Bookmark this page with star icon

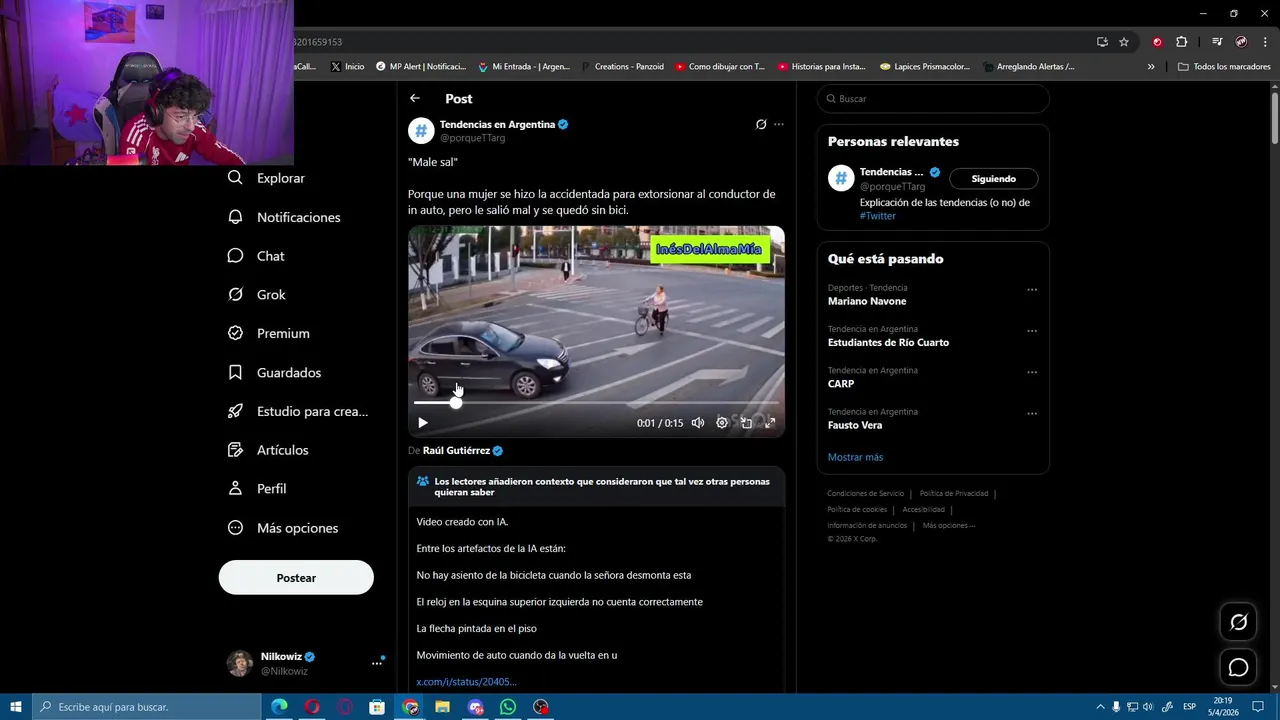(1124, 42)
